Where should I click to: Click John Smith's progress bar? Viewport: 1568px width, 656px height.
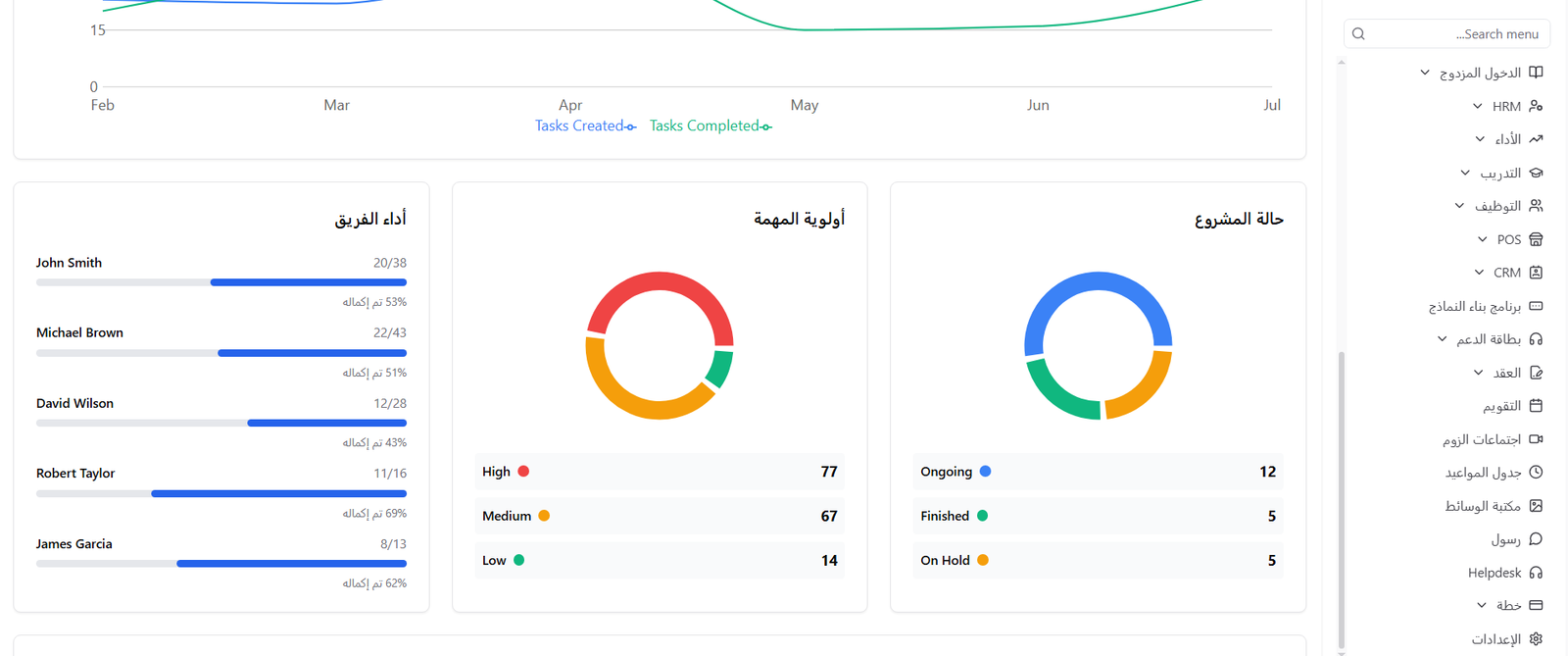pos(221,282)
